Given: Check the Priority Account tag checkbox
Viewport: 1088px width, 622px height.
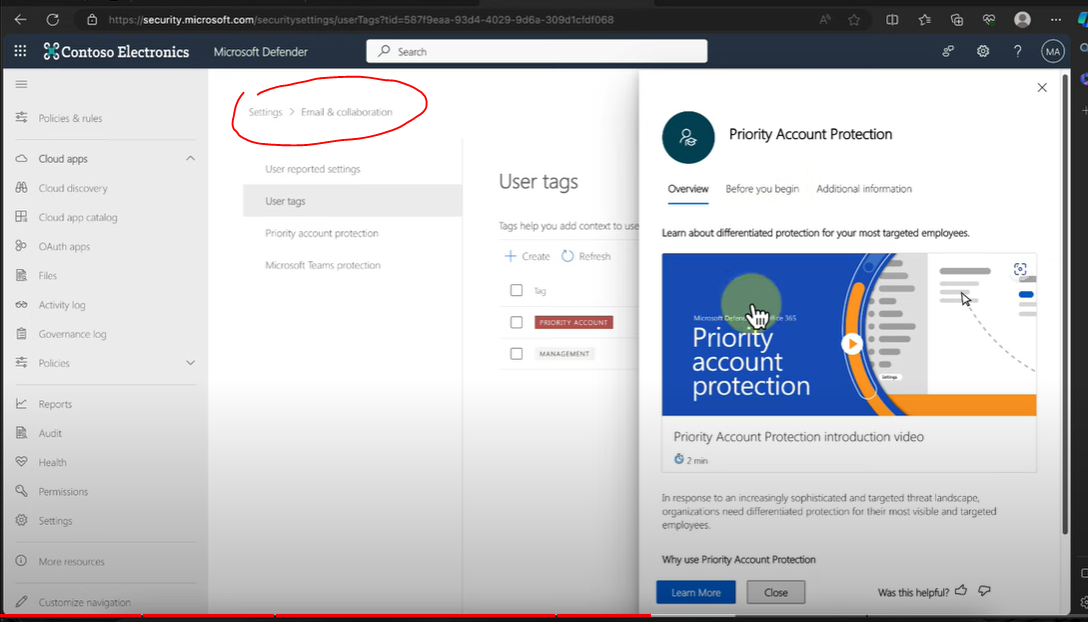Looking at the screenshot, I should [516, 322].
